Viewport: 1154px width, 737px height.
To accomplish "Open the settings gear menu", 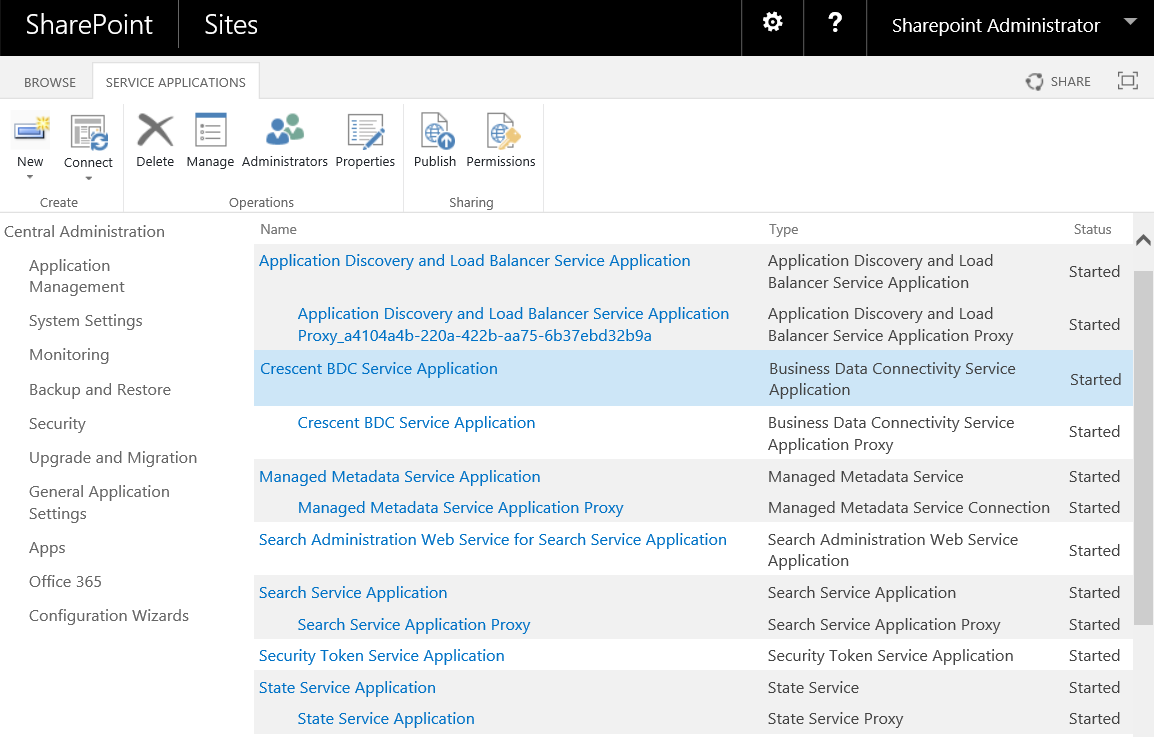I will pyautogui.click(x=772, y=24).
